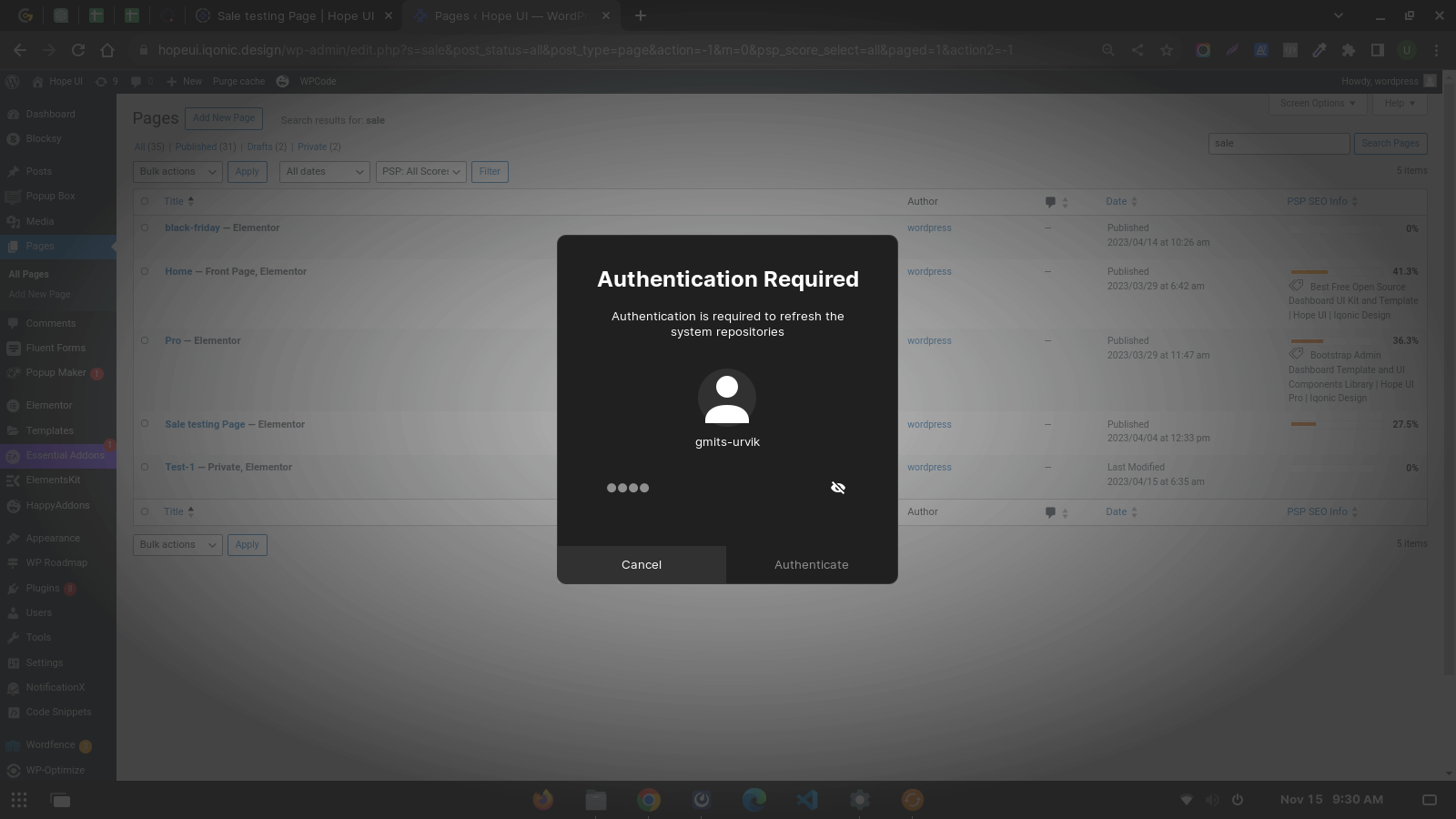The image size is (1456, 819).
Task: Click Filter button
Action: point(490,171)
